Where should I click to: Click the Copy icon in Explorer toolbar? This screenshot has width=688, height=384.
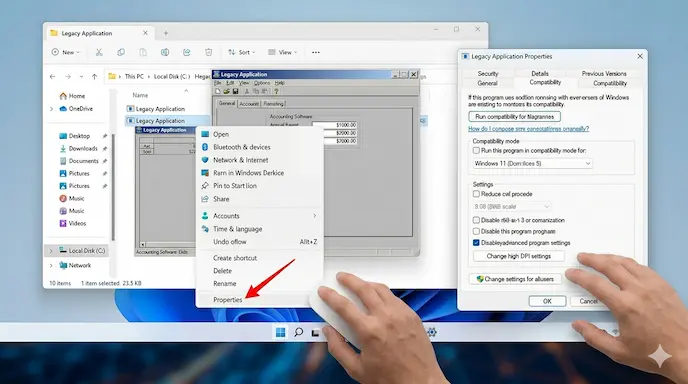[x=121, y=52]
